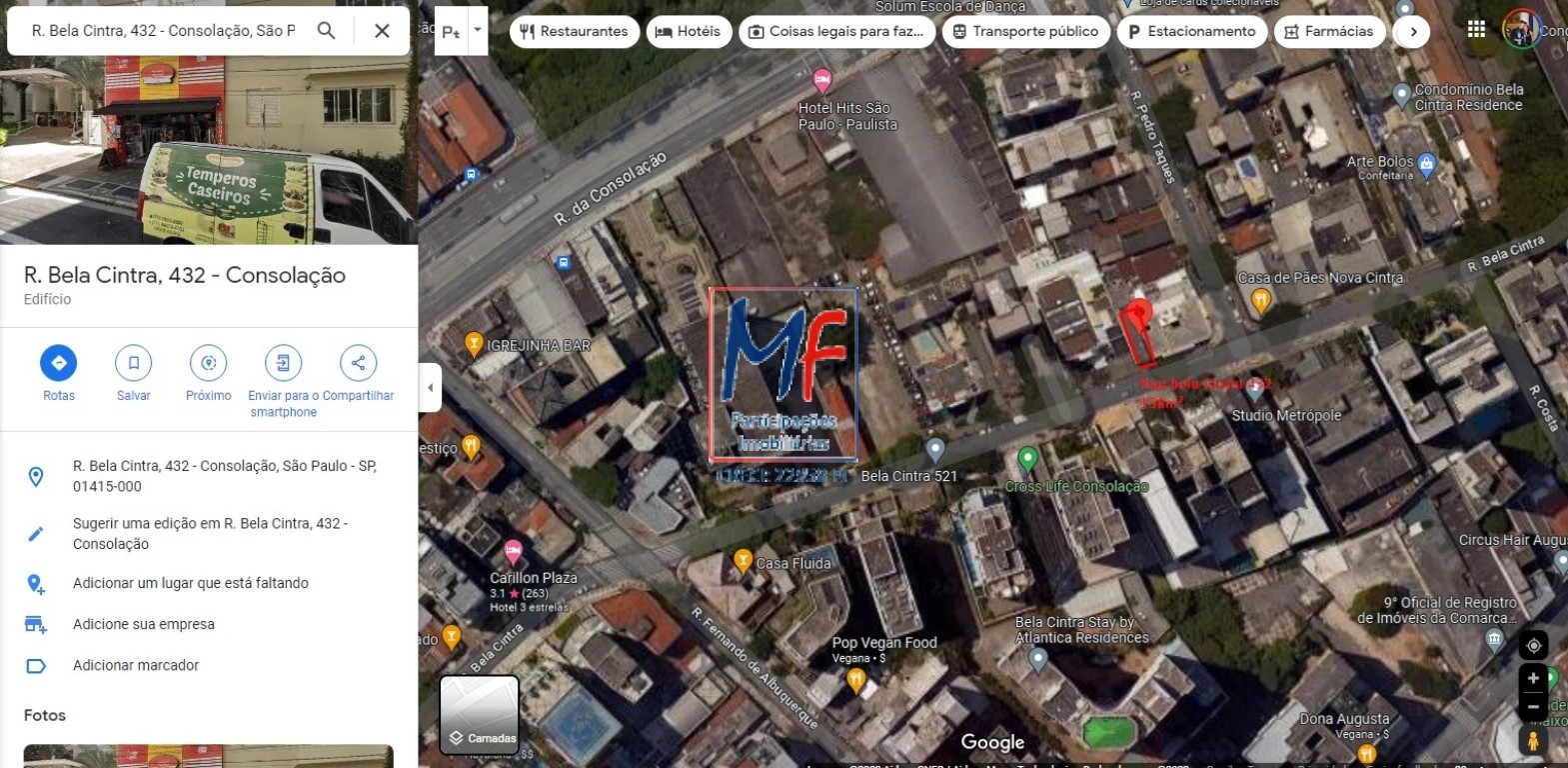Show more category chips arrow
This screenshot has width=1568, height=768.
pos(1412,32)
